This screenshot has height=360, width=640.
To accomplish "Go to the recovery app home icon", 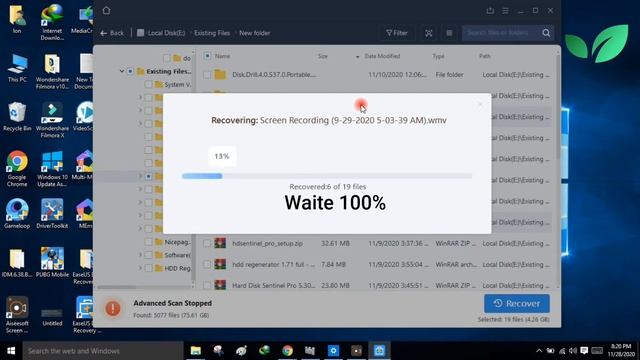I will pos(107,11).
